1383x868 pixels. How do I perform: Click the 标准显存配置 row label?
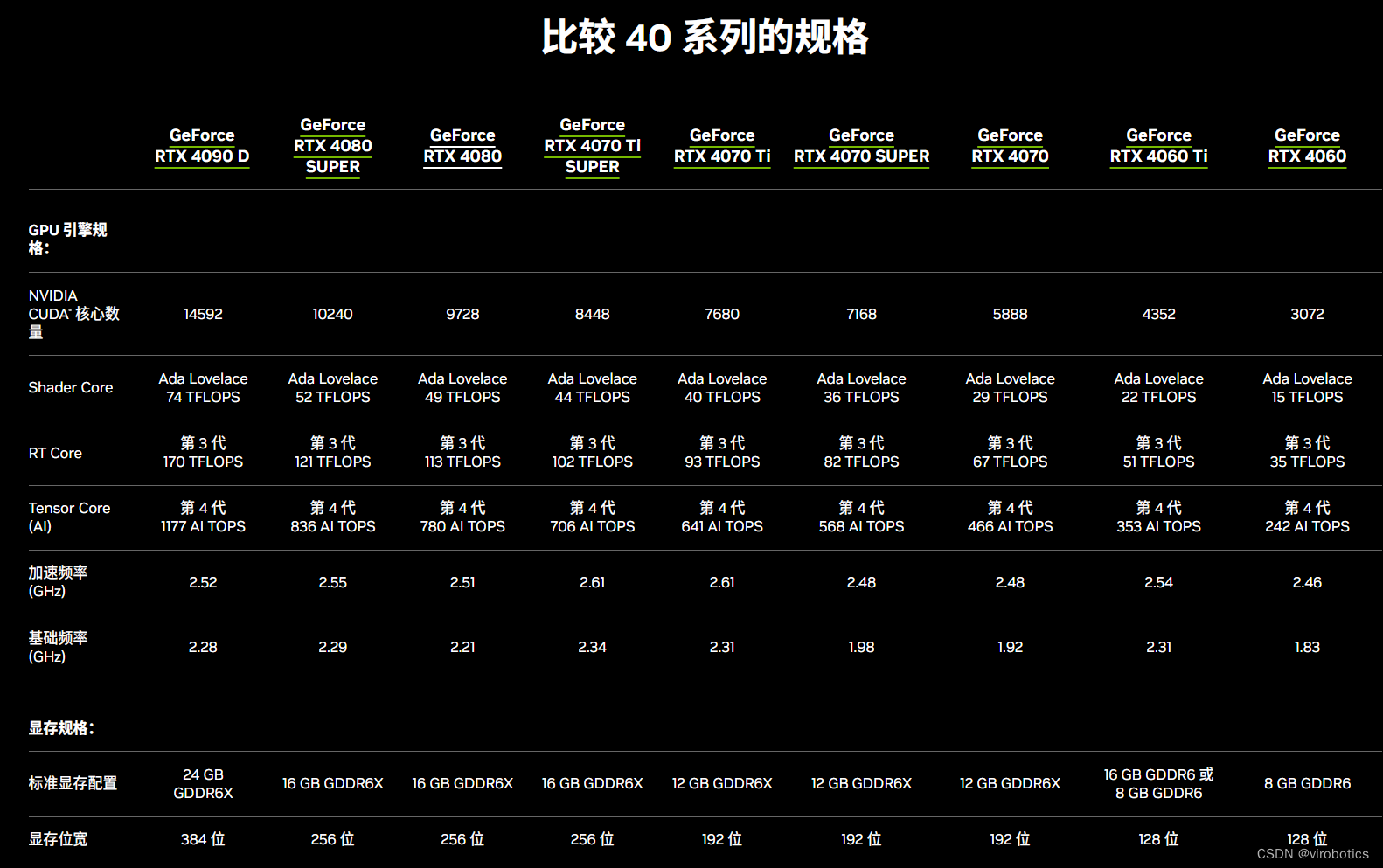coord(73,783)
